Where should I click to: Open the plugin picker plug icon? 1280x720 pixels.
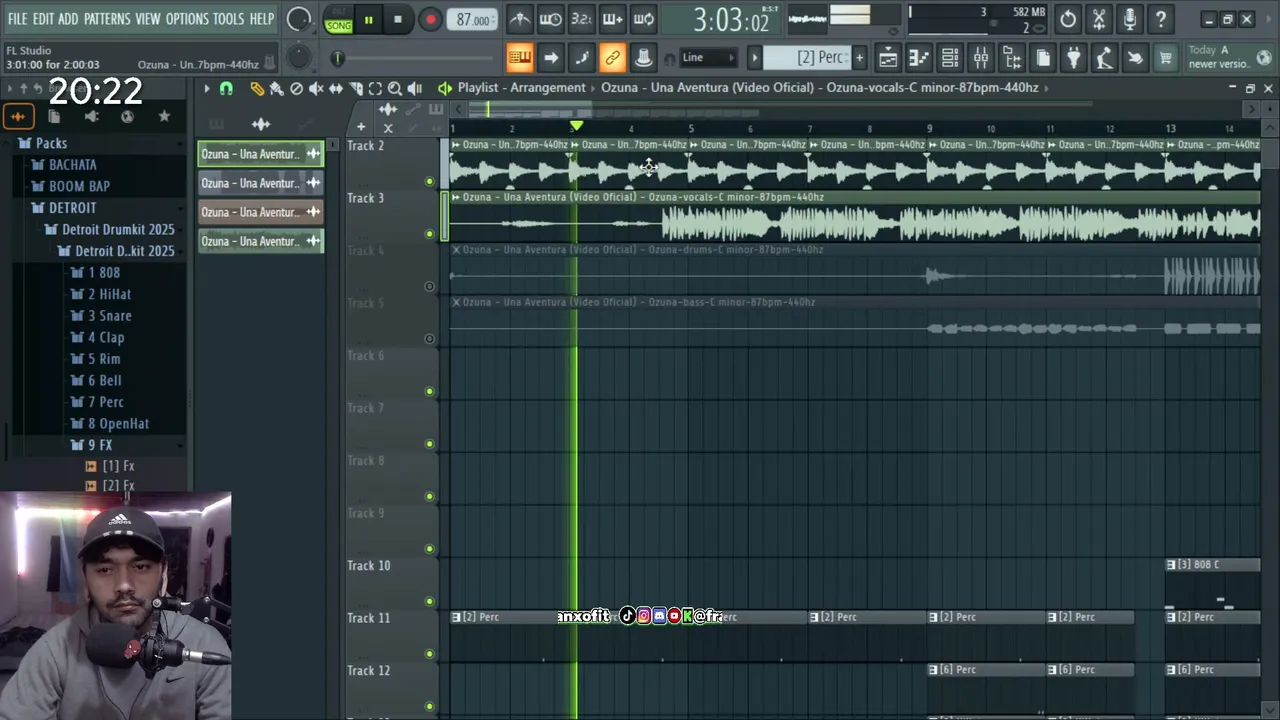point(1073,58)
